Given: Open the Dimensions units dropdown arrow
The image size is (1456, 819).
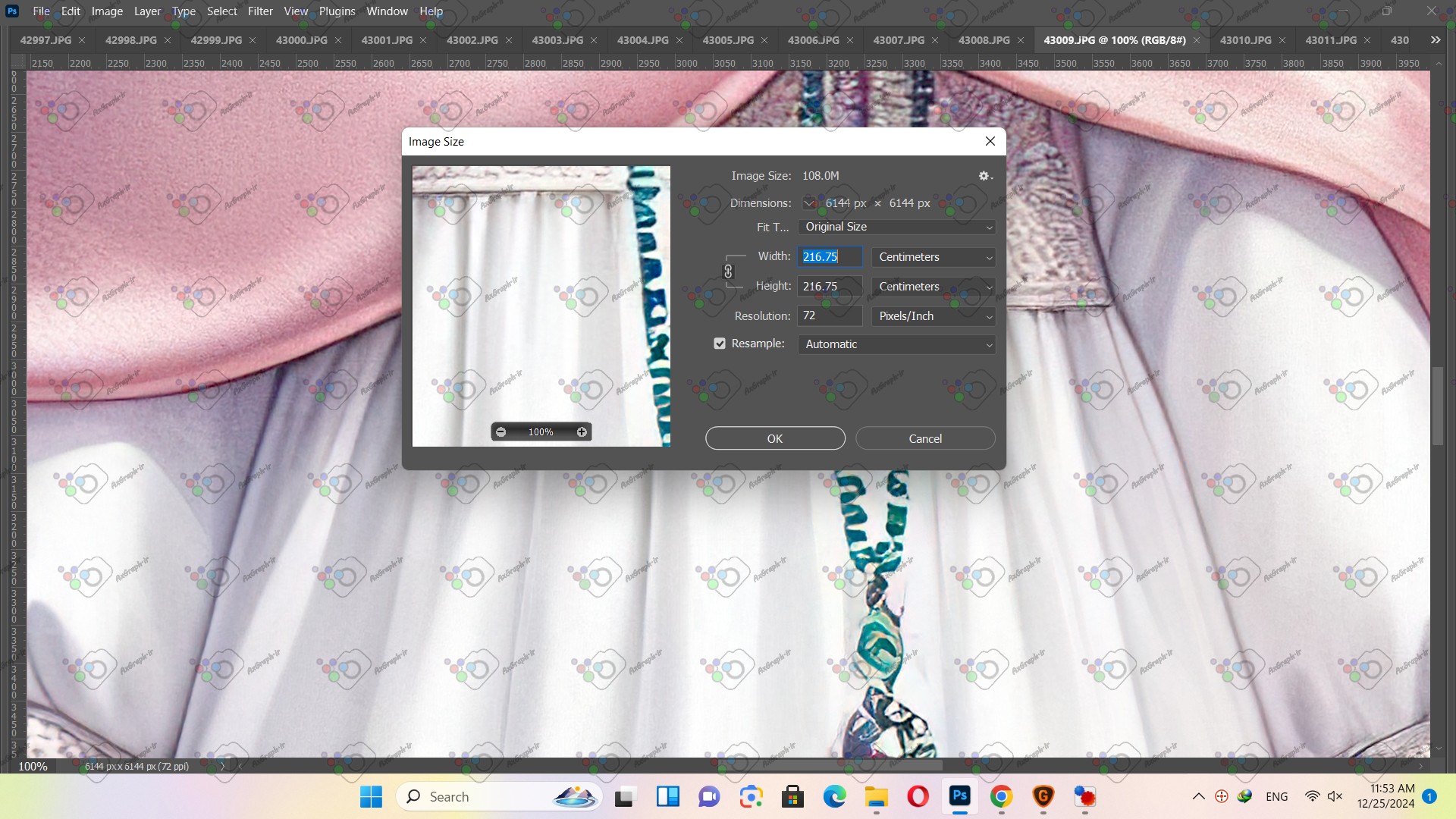Looking at the screenshot, I should coord(809,203).
